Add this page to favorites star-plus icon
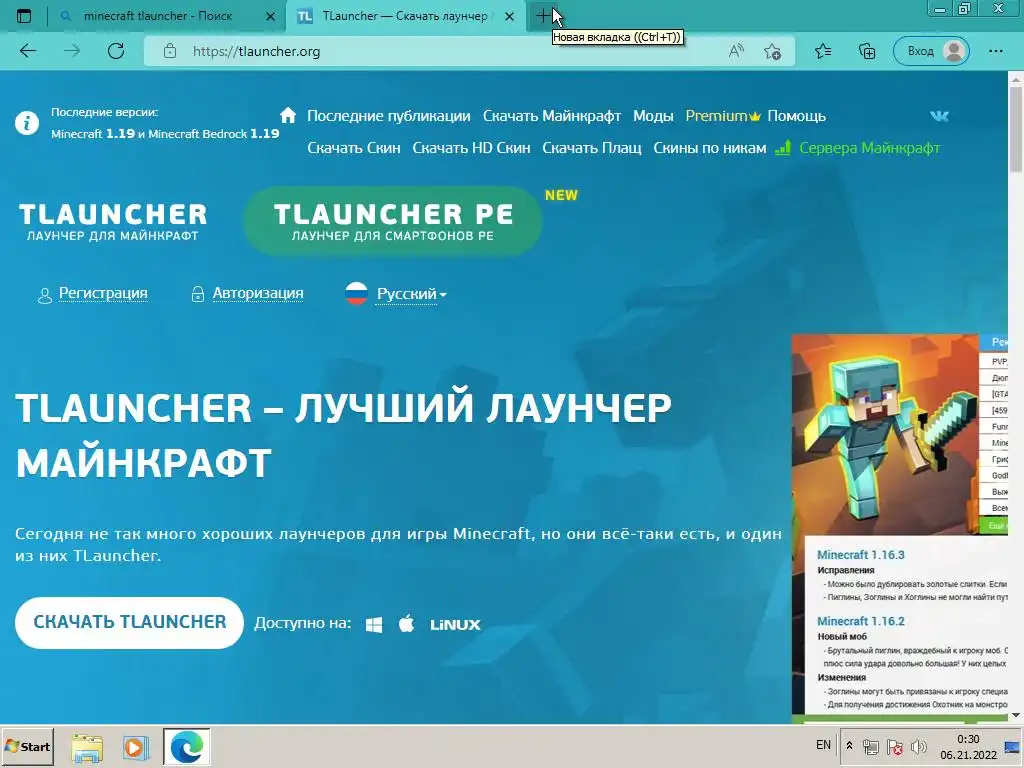The image size is (1024, 768). (x=773, y=52)
